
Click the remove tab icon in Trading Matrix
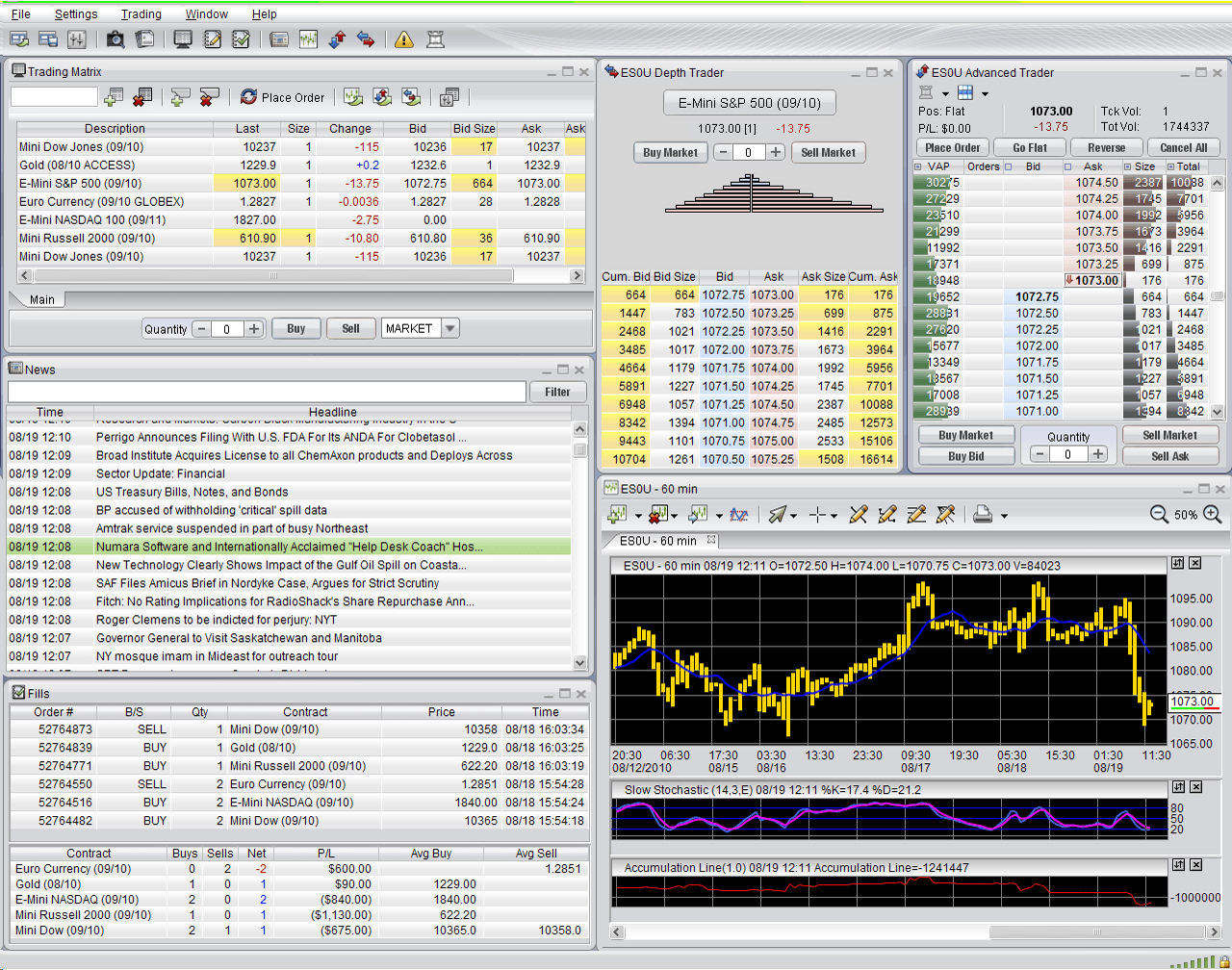(x=209, y=97)
